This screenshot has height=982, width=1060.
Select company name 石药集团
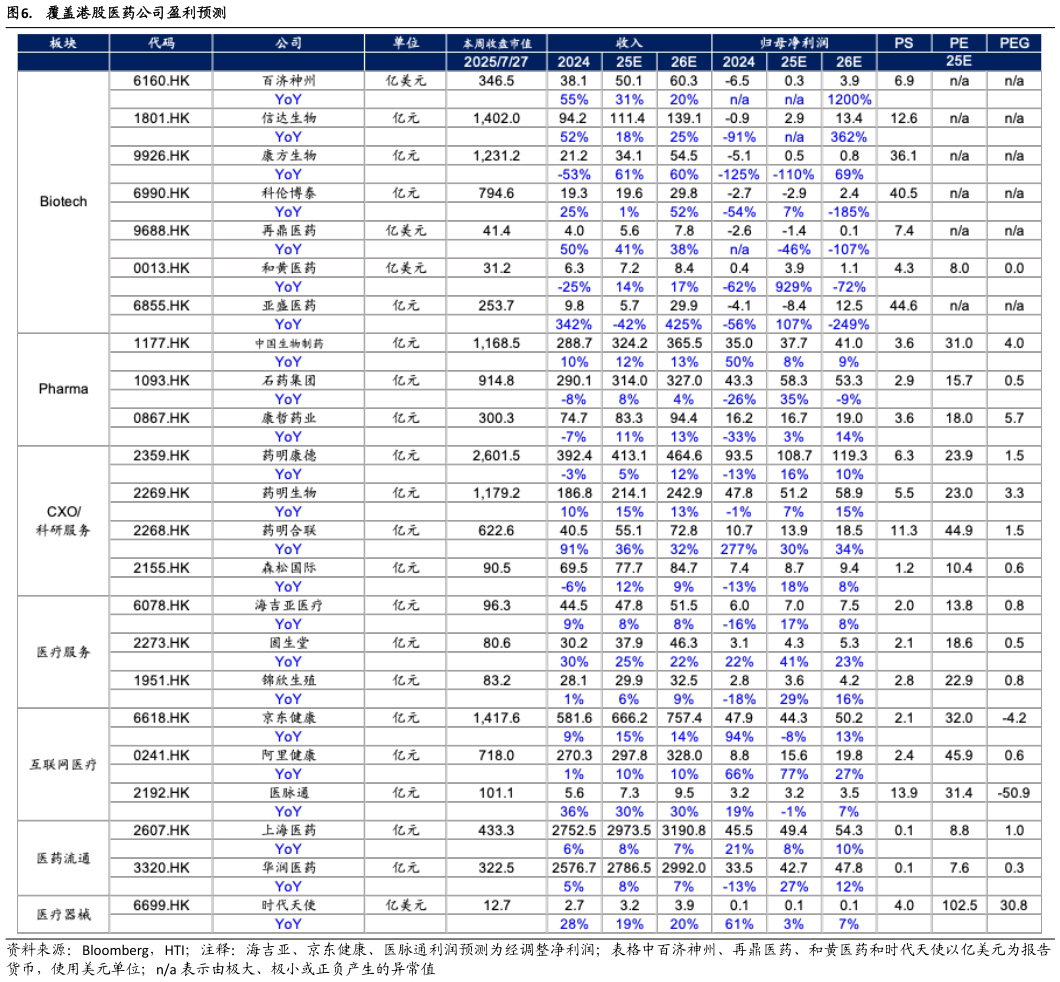(x=289, y=381)
